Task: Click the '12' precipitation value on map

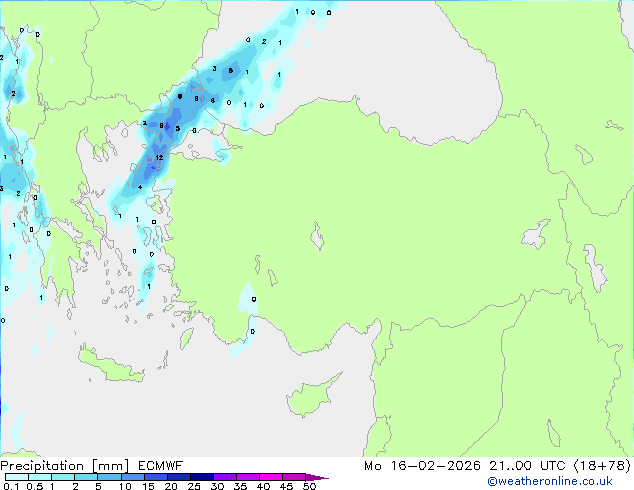Action: click(x=159, y=158)
